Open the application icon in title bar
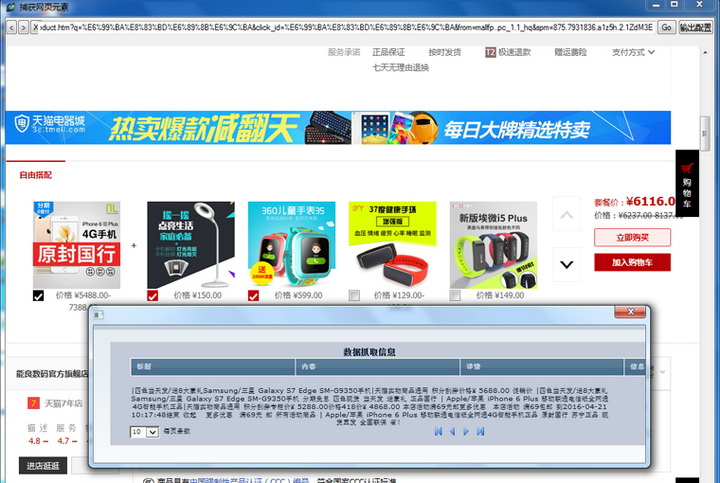 pos(11,7)
